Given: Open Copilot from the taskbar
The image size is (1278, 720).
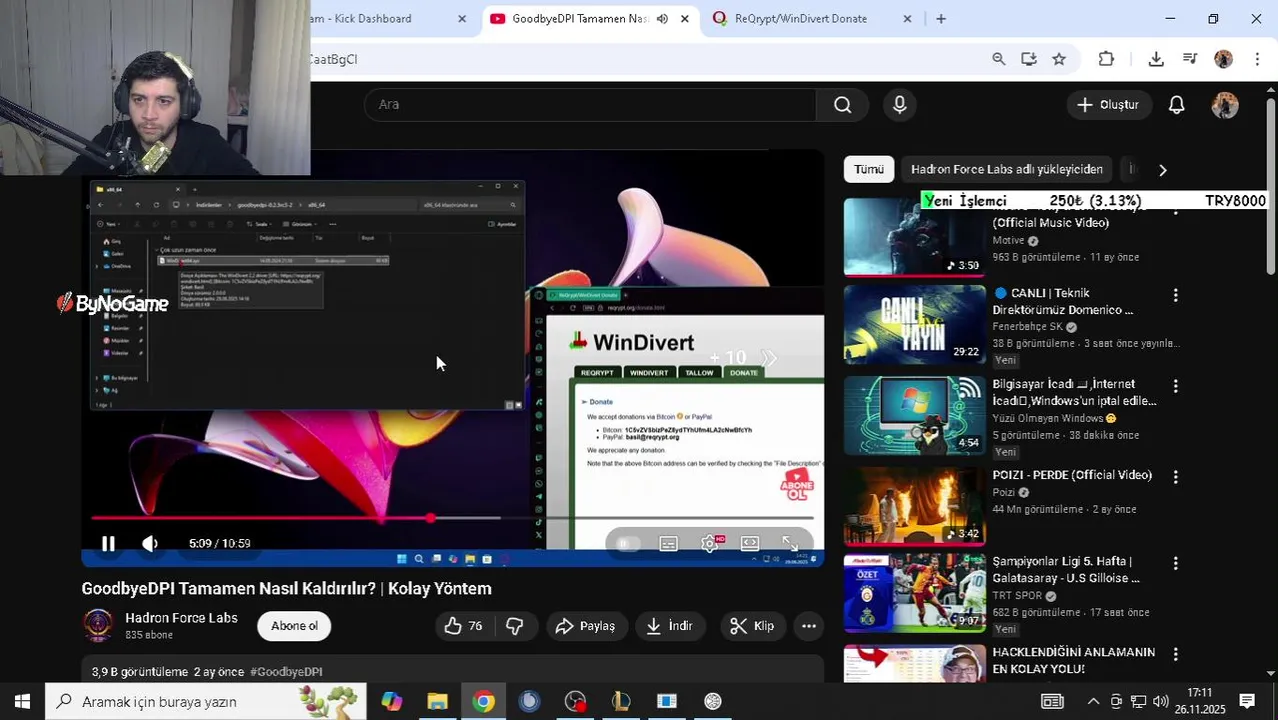Looking at the screenshot, I should (391, 701).
